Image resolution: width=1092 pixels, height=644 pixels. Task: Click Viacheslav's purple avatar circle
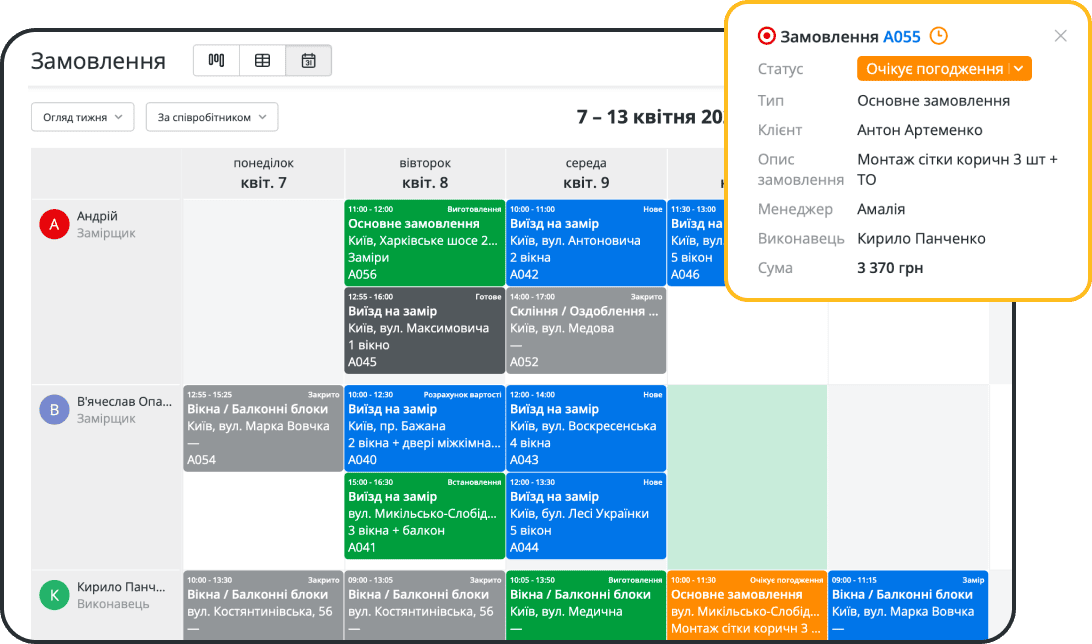[53, 410]
